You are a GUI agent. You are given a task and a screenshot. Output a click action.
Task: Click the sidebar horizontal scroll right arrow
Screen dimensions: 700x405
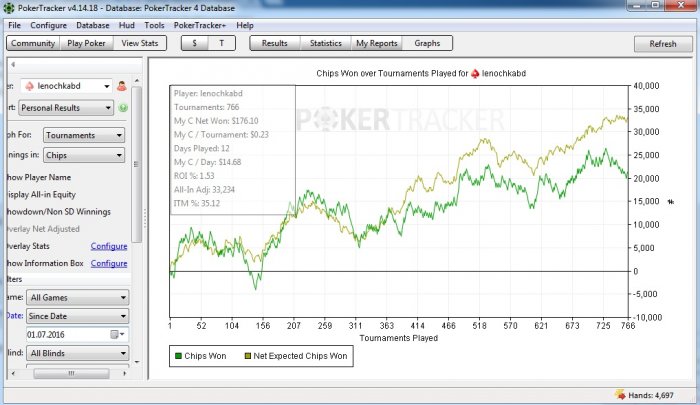[125, 373]
